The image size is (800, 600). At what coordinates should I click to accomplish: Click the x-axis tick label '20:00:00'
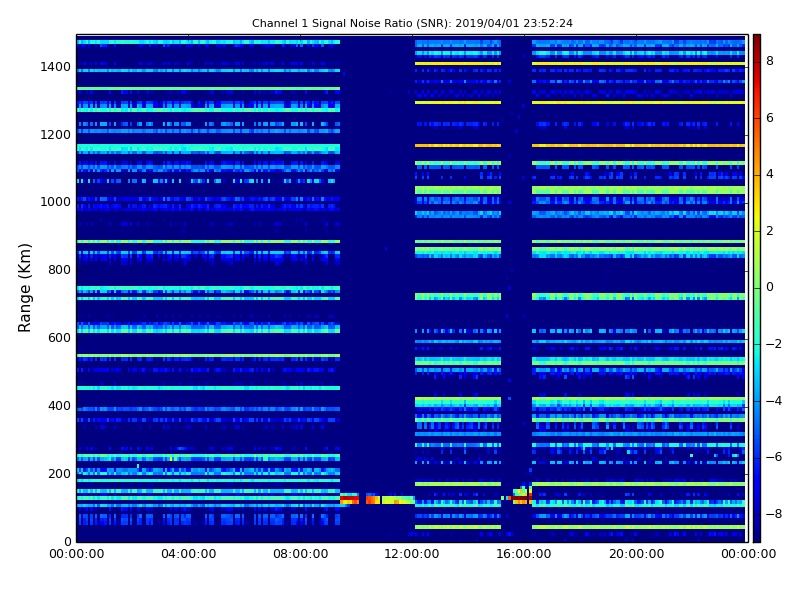(636, 554)
